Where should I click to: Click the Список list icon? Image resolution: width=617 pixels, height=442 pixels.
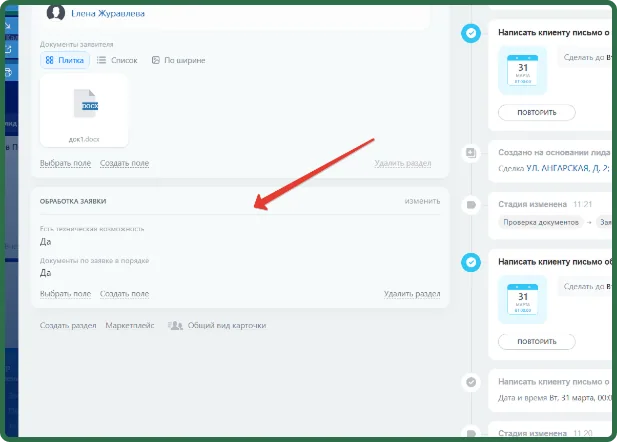click(102, 60)
